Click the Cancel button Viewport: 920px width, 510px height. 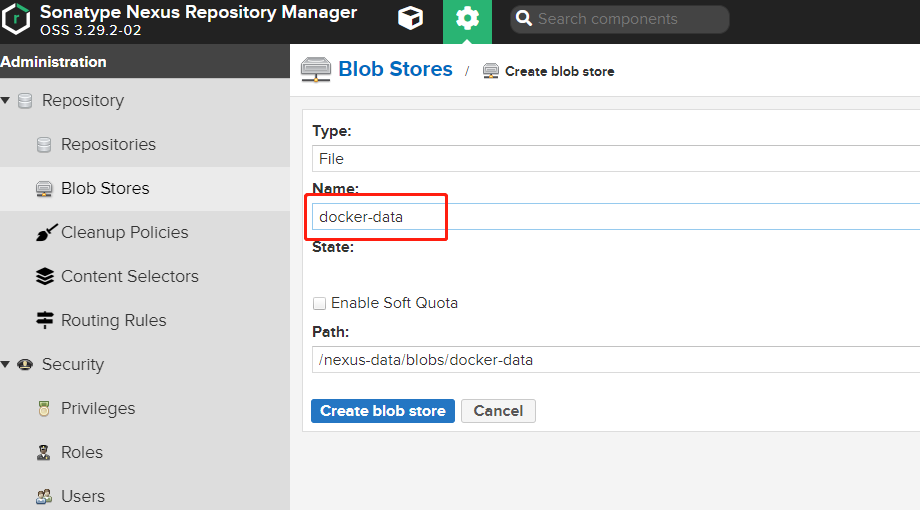498,411
